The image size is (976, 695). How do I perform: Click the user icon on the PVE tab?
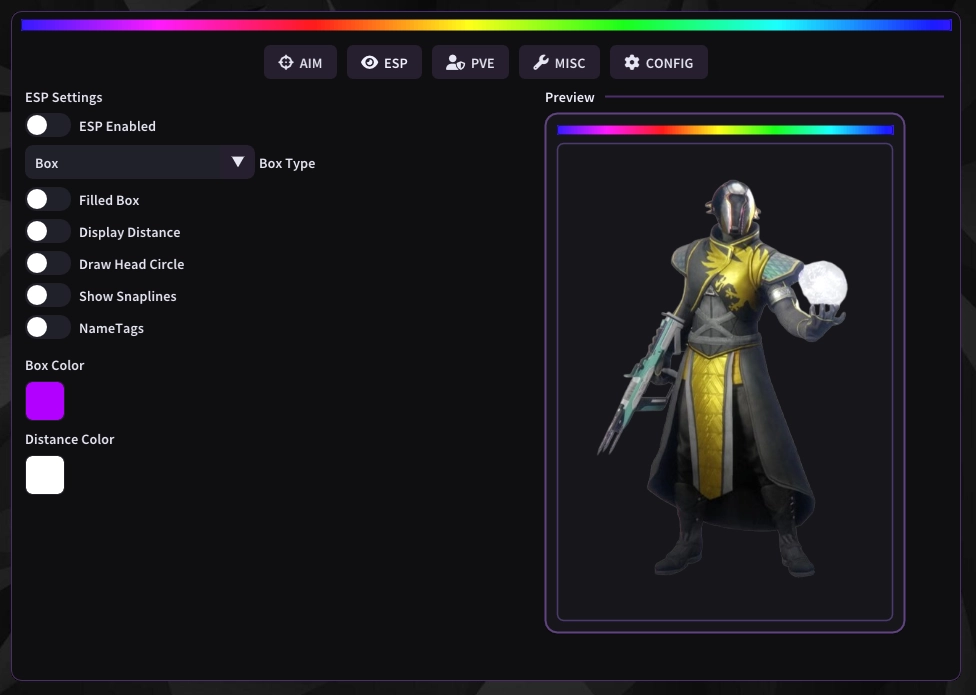point(455,63)
